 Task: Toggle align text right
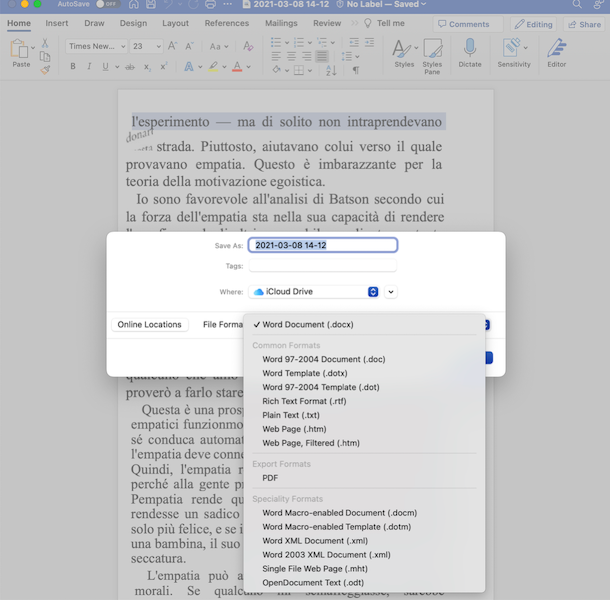pos(307,56)
